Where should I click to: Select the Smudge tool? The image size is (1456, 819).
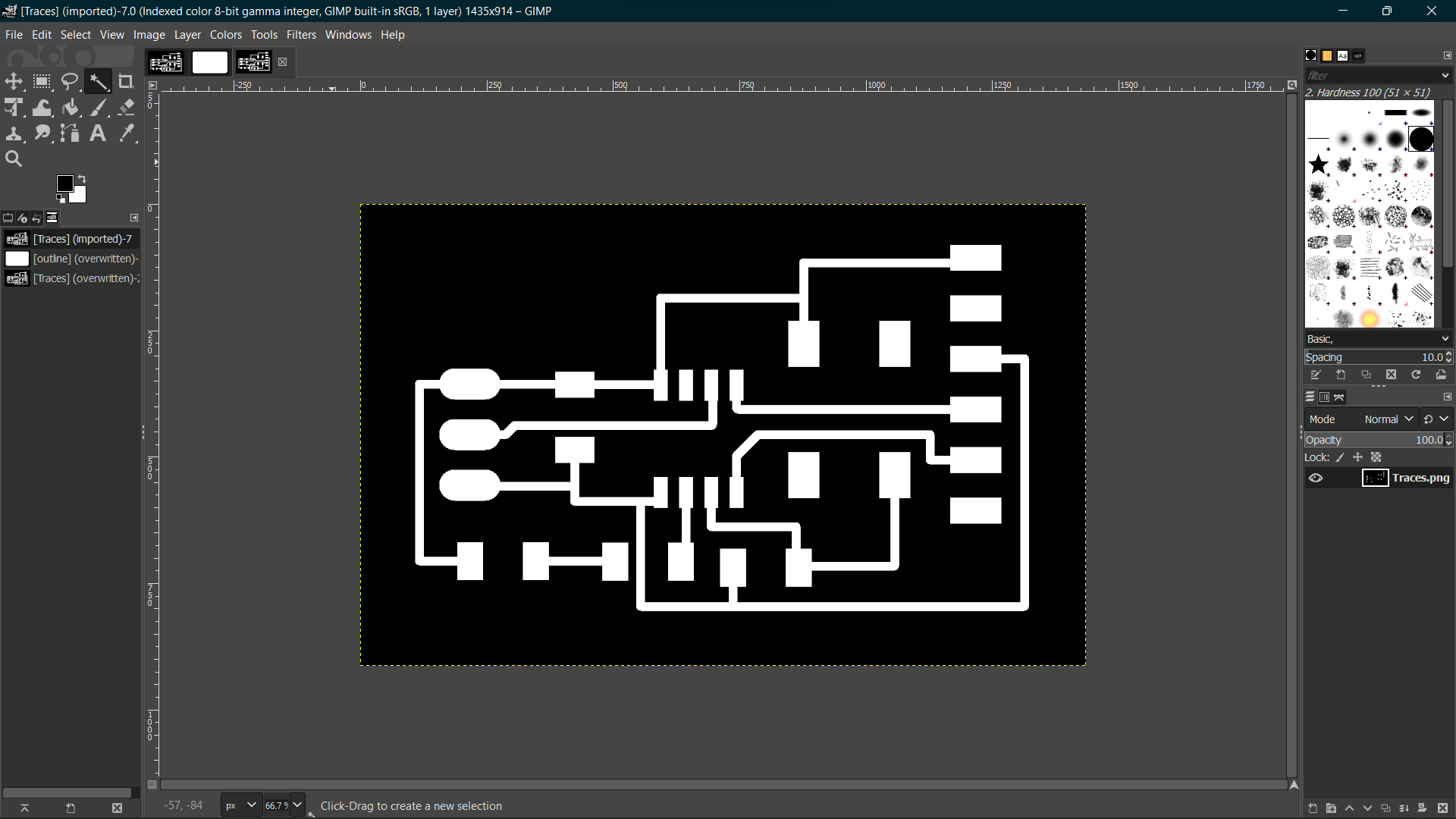42,133
